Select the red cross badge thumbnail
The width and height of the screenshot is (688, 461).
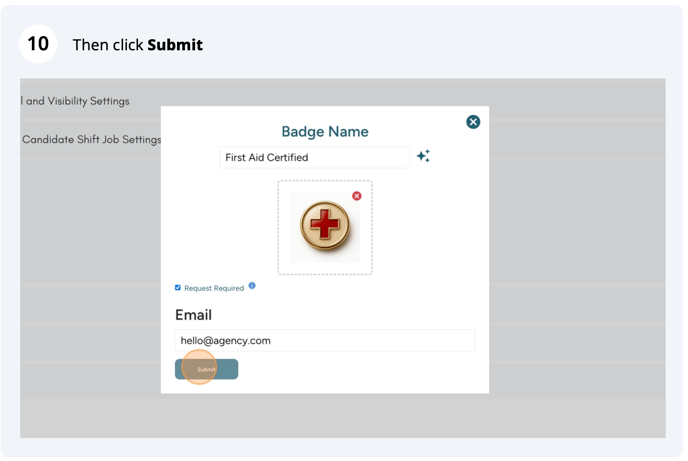[325, 225]
